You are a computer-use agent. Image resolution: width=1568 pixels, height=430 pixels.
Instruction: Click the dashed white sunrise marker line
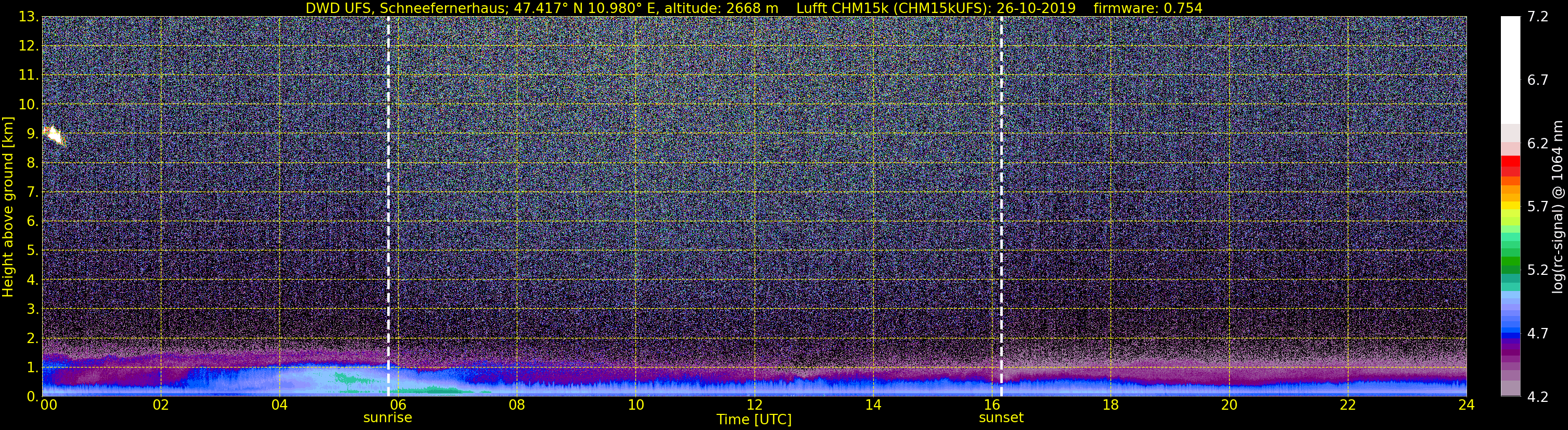[388, 207]
